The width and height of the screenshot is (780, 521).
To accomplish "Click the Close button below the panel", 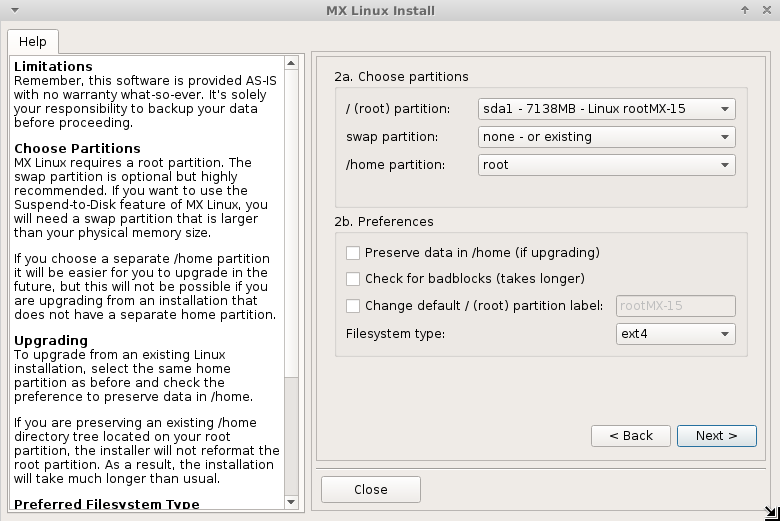I will [x=371, y=490].
